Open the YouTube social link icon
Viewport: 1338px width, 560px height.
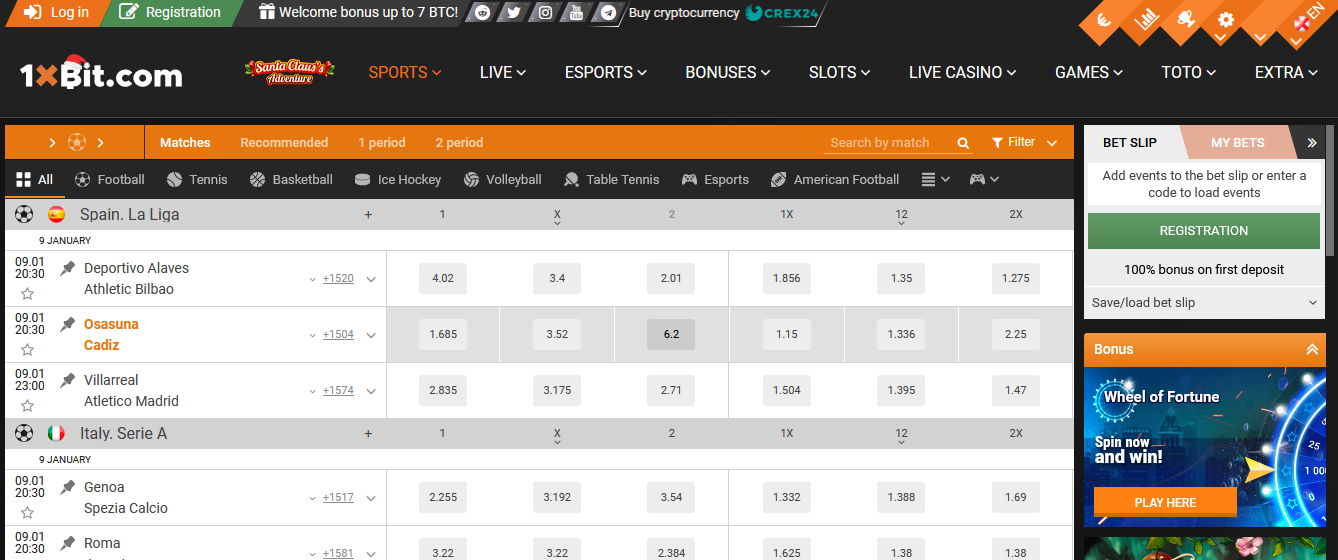[574, 13]
